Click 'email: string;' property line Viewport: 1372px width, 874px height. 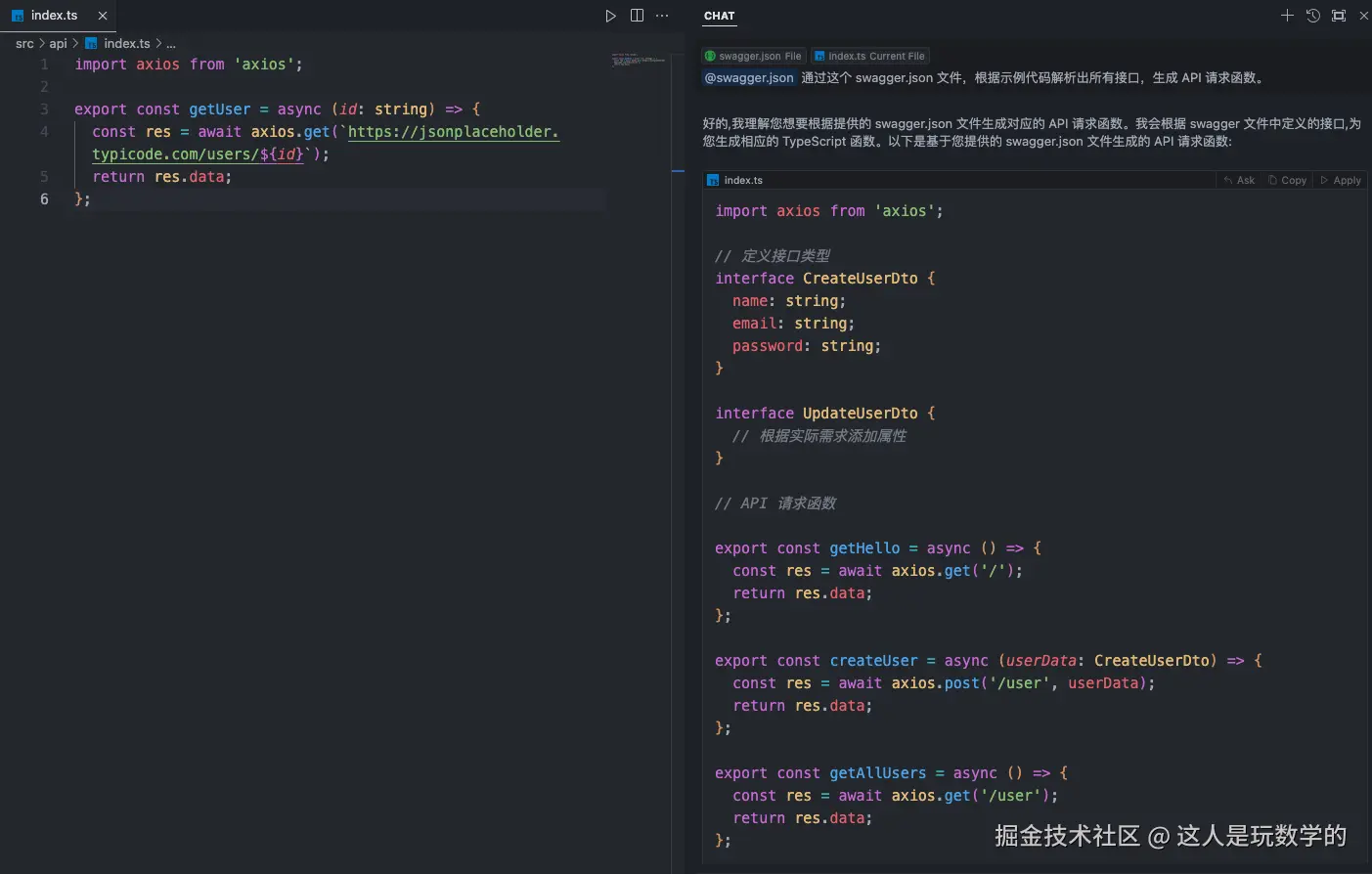coord(794,324)
